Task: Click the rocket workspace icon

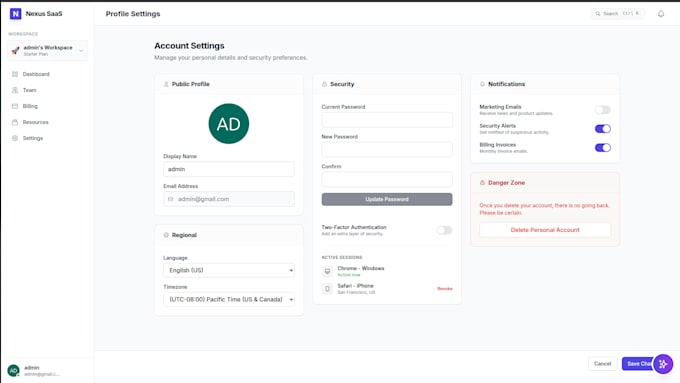Action: 16,51
